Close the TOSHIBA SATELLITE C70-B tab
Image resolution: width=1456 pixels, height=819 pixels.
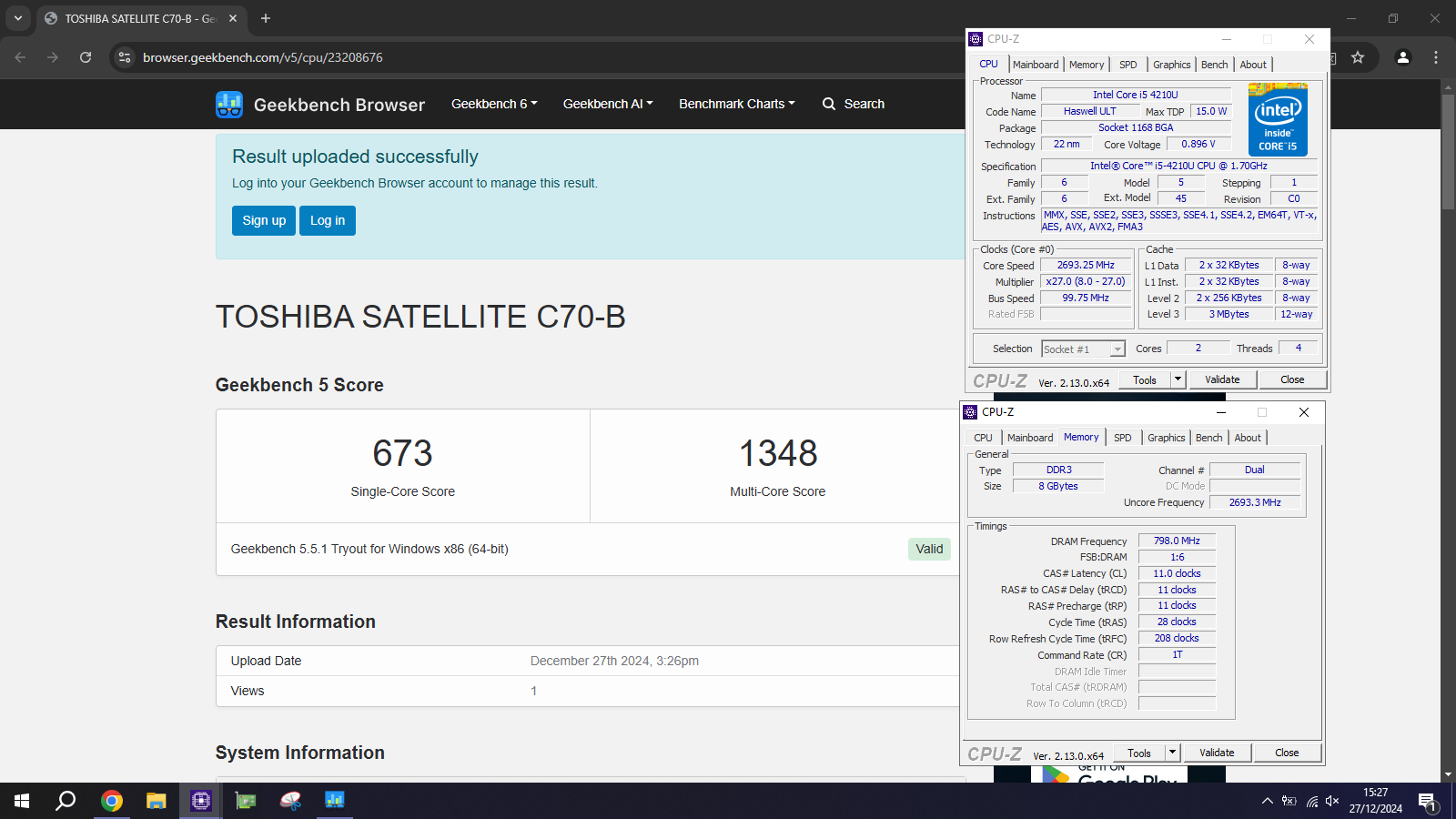click(x=233, y=18)
